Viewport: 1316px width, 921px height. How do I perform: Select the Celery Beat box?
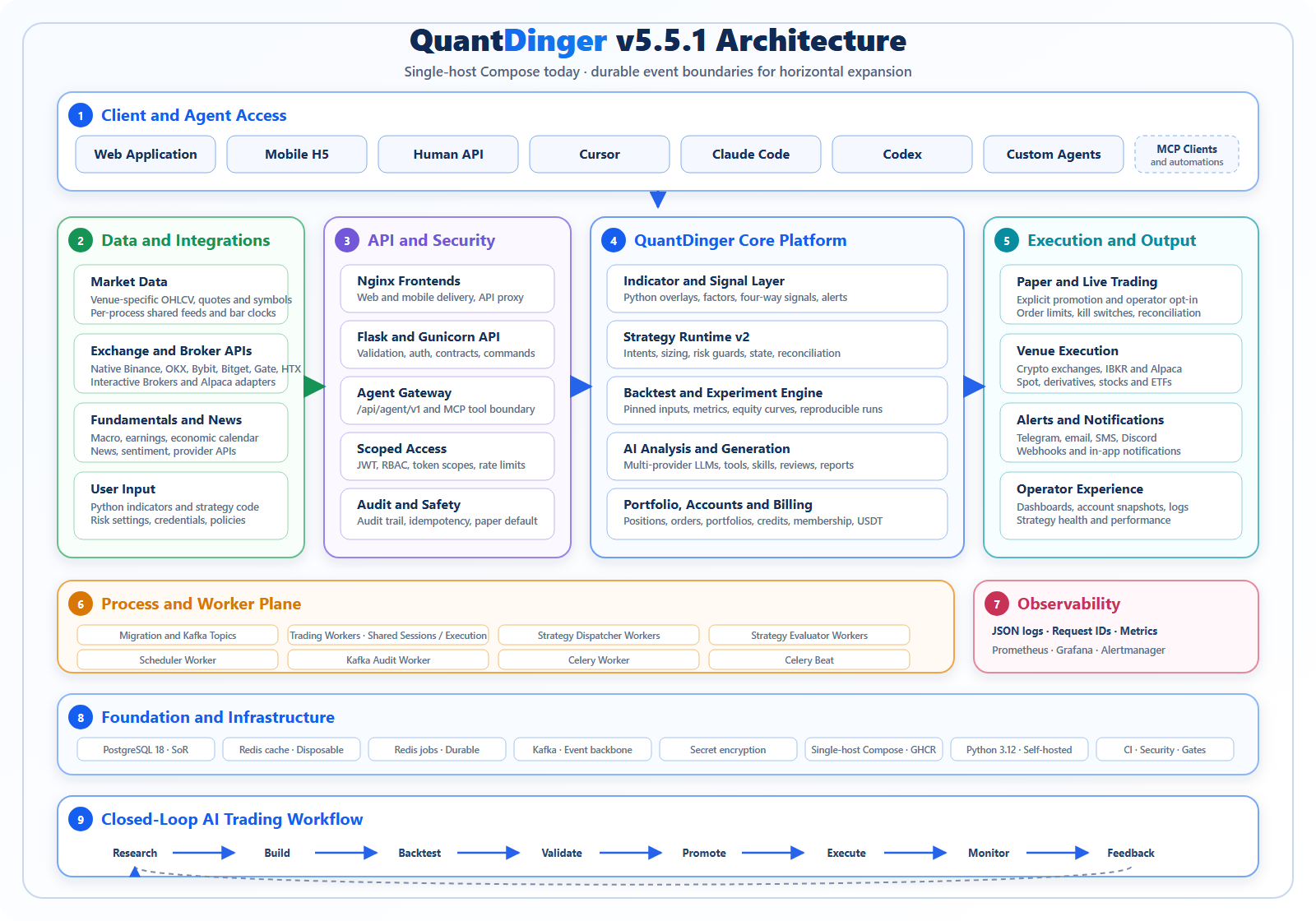[x=809, y=660]
